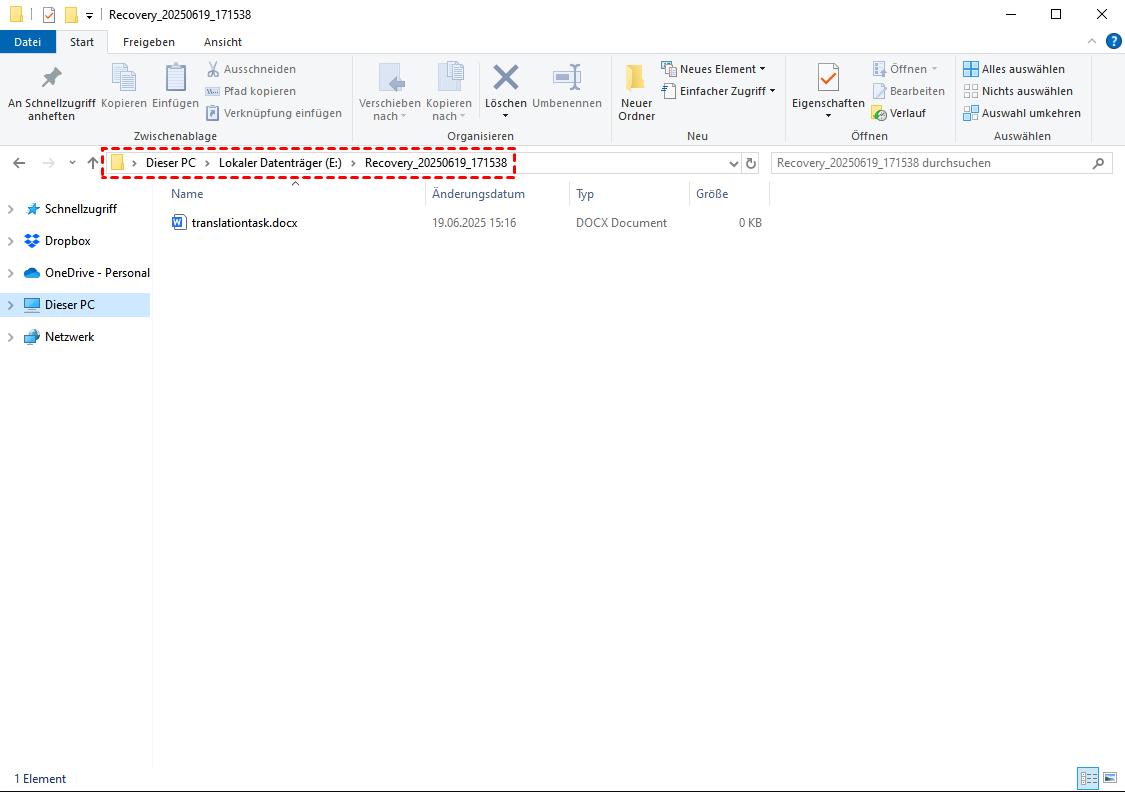This screenshot has width=1125, height=792.
Task: Click the Einfügen clipboard icon
Action: 175,77
